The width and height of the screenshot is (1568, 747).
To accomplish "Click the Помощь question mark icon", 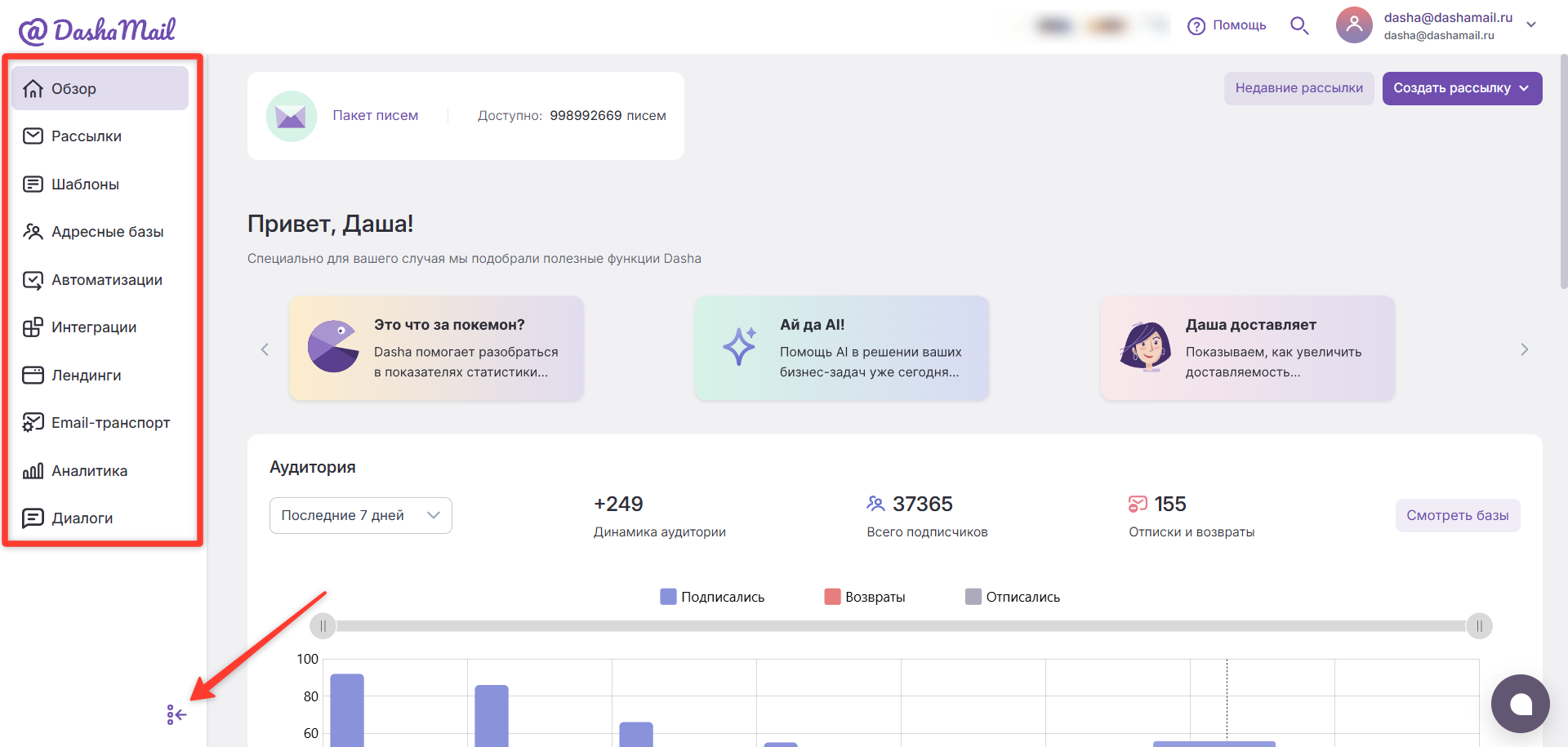I will (1196, 26).
